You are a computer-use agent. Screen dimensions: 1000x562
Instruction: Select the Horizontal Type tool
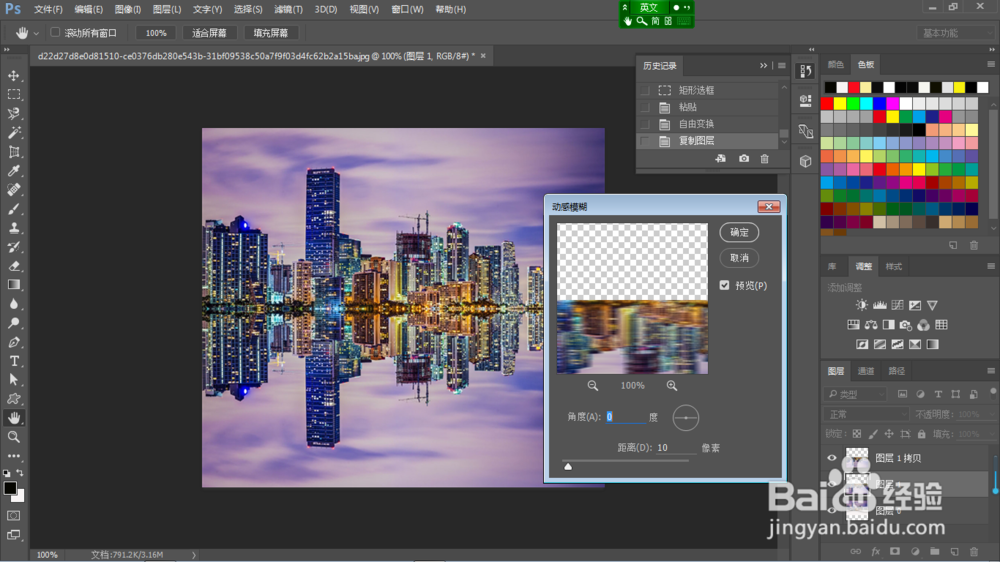click(x=13, y=361)
